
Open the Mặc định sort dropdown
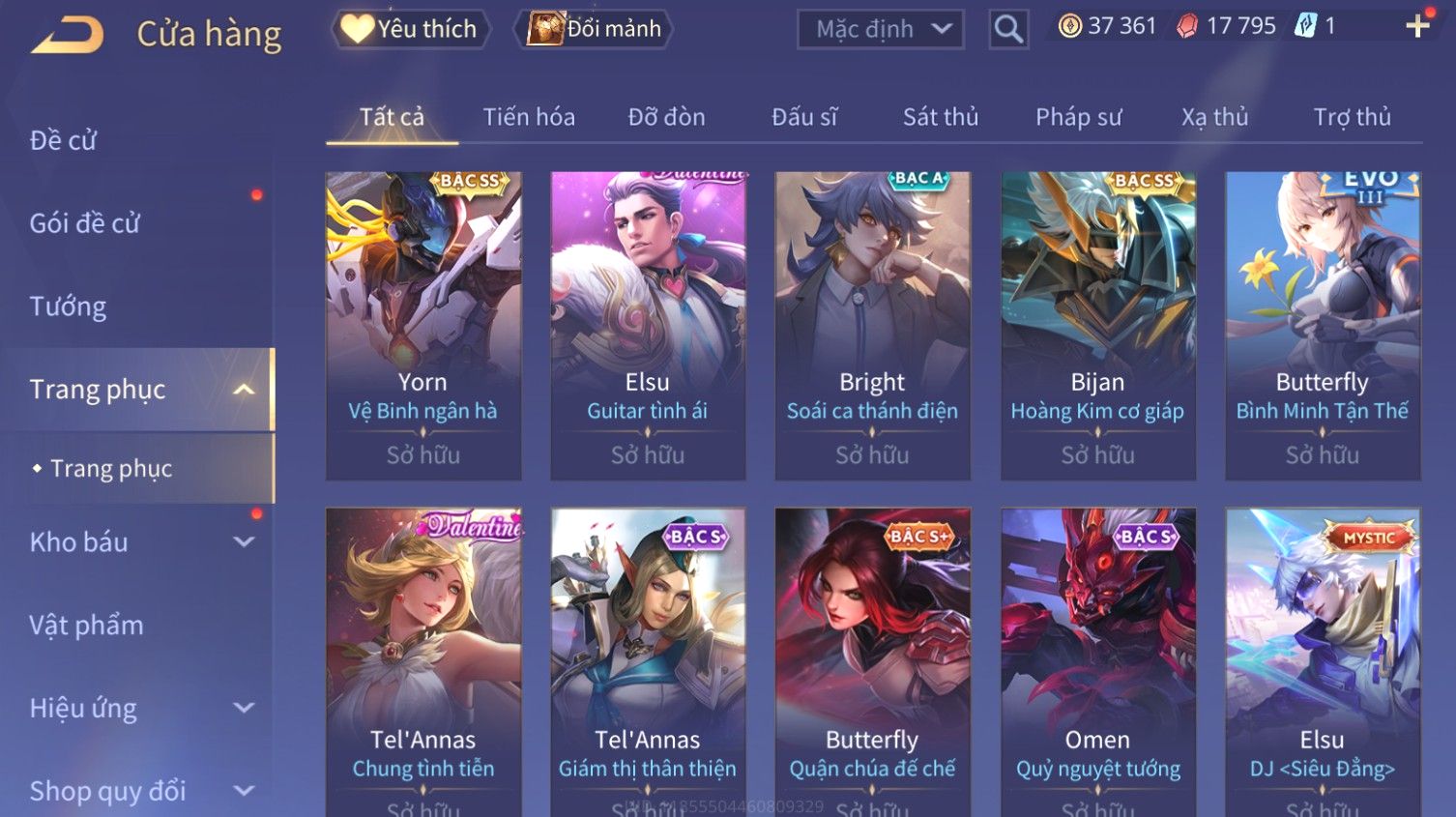coord(881,29)
